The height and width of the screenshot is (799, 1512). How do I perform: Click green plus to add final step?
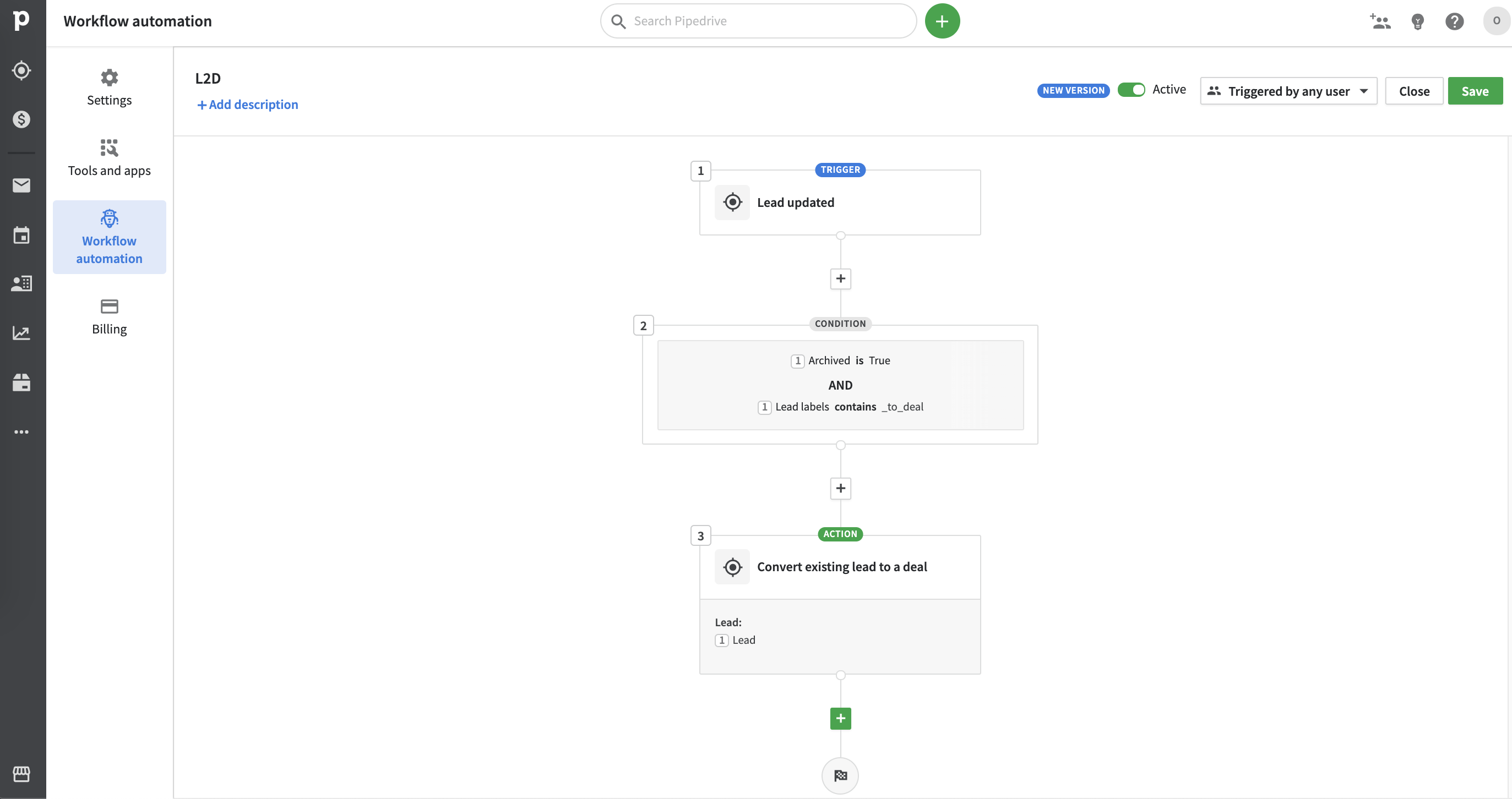(x=841, y=718)
